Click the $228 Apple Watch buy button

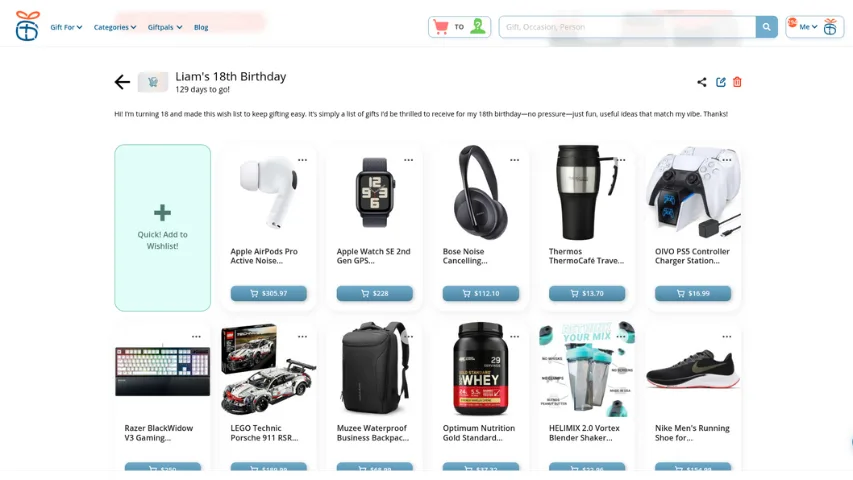click(x=375, y=293)
